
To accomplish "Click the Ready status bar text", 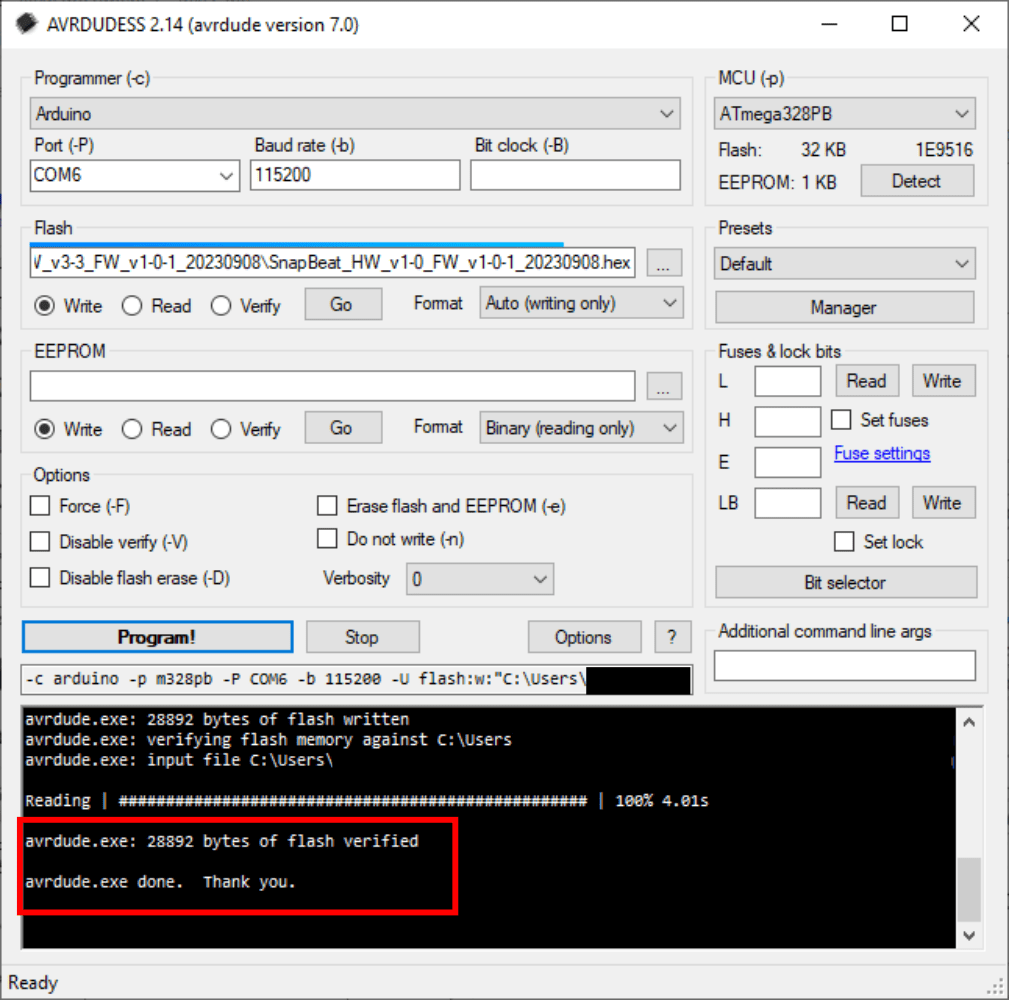I will point(33,983).
